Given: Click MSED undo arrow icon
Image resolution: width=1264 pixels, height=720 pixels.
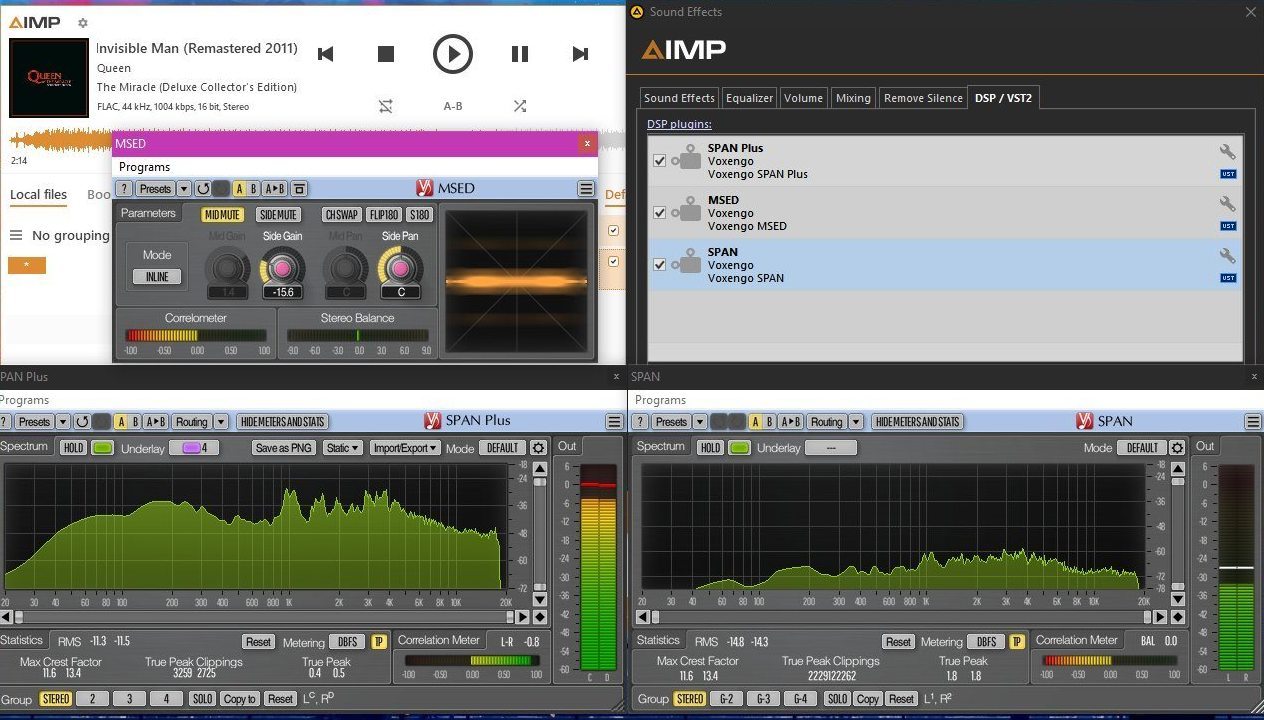Looking at the screenshot, I should click(x=203, y=189).
